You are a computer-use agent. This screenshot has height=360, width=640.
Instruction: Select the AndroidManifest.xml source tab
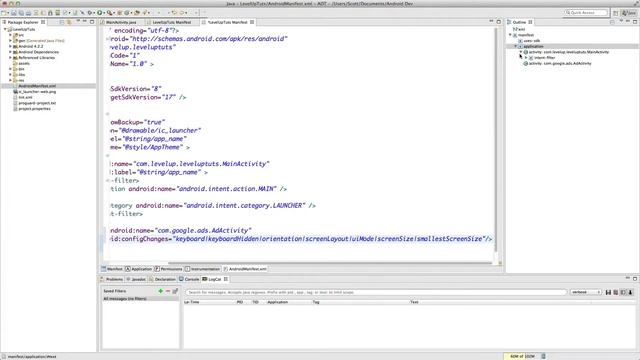(245, 269)
